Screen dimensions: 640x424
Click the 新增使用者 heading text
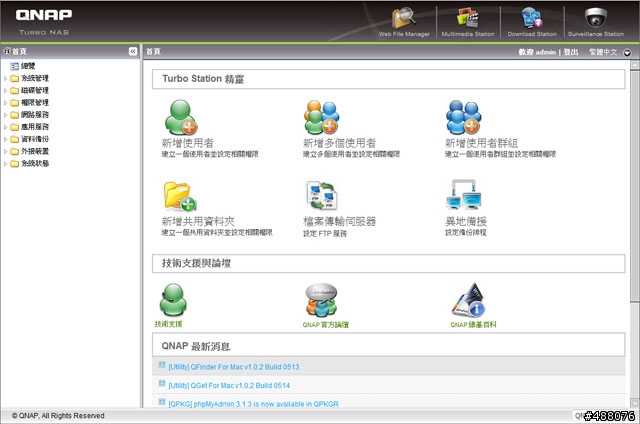[x=188, y=143]
